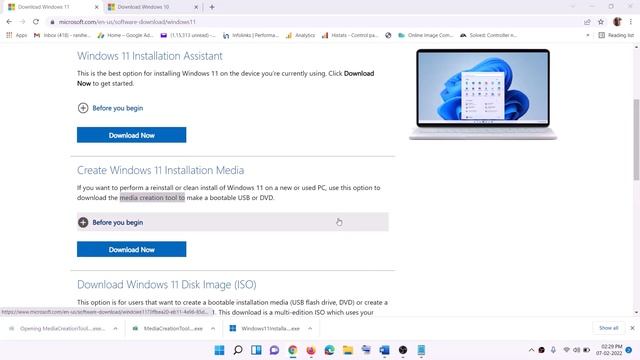Click the Create Windows 11 Installation Media heading
This screenshot has height=360, width=640.
click(160, 170)
